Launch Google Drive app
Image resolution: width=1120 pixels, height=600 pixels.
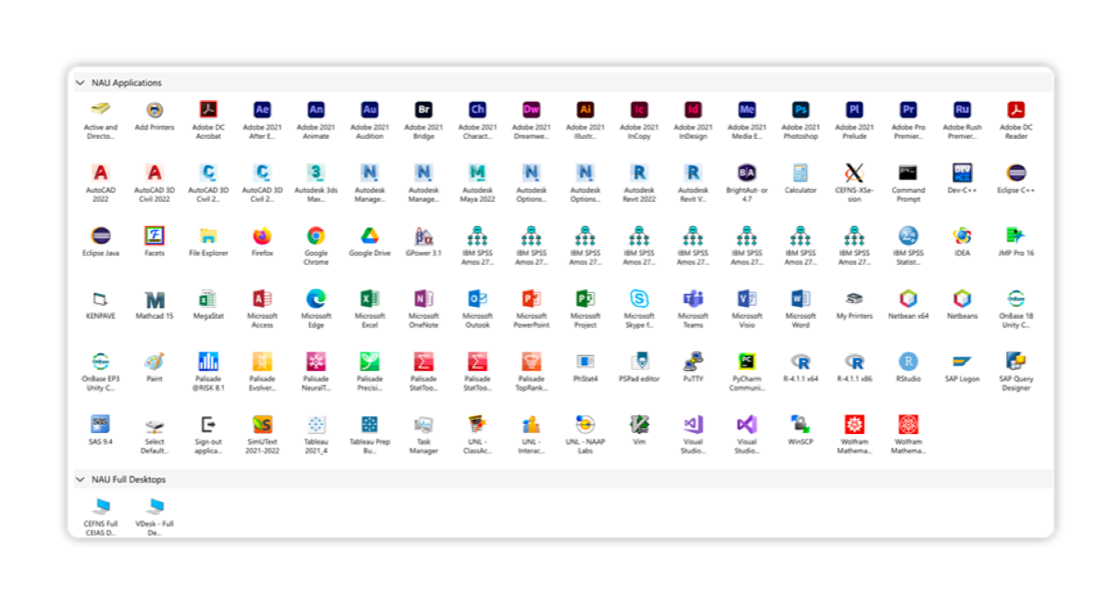pos(370,237)
